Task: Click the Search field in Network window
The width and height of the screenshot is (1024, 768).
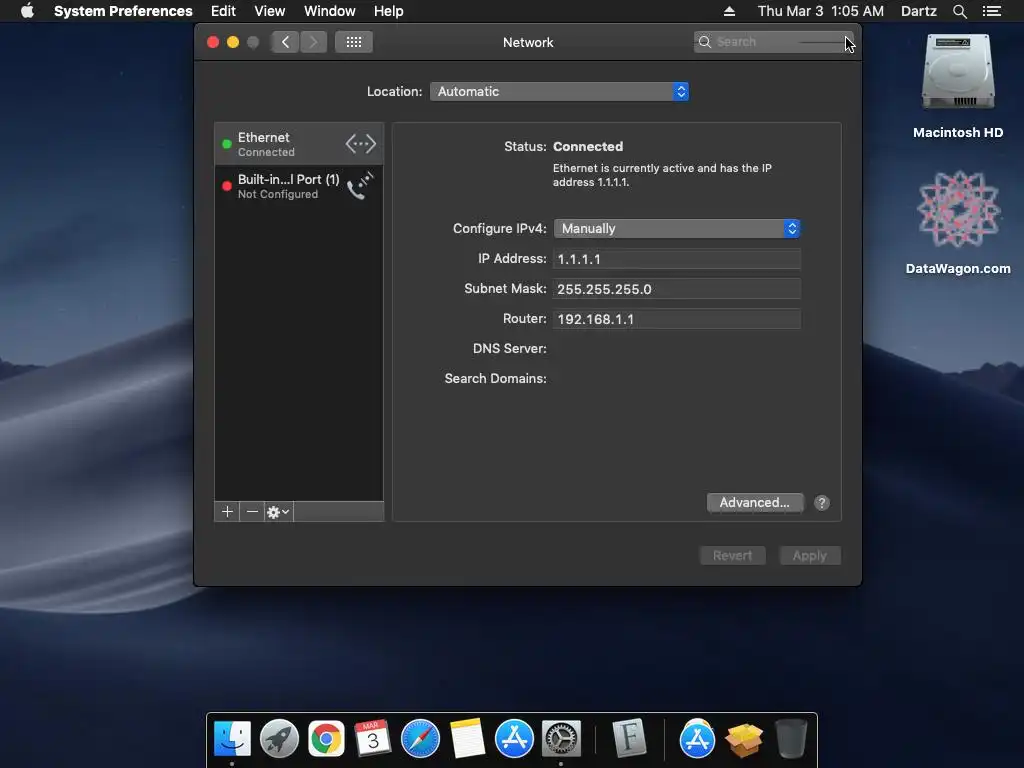Action: point(773,42)
